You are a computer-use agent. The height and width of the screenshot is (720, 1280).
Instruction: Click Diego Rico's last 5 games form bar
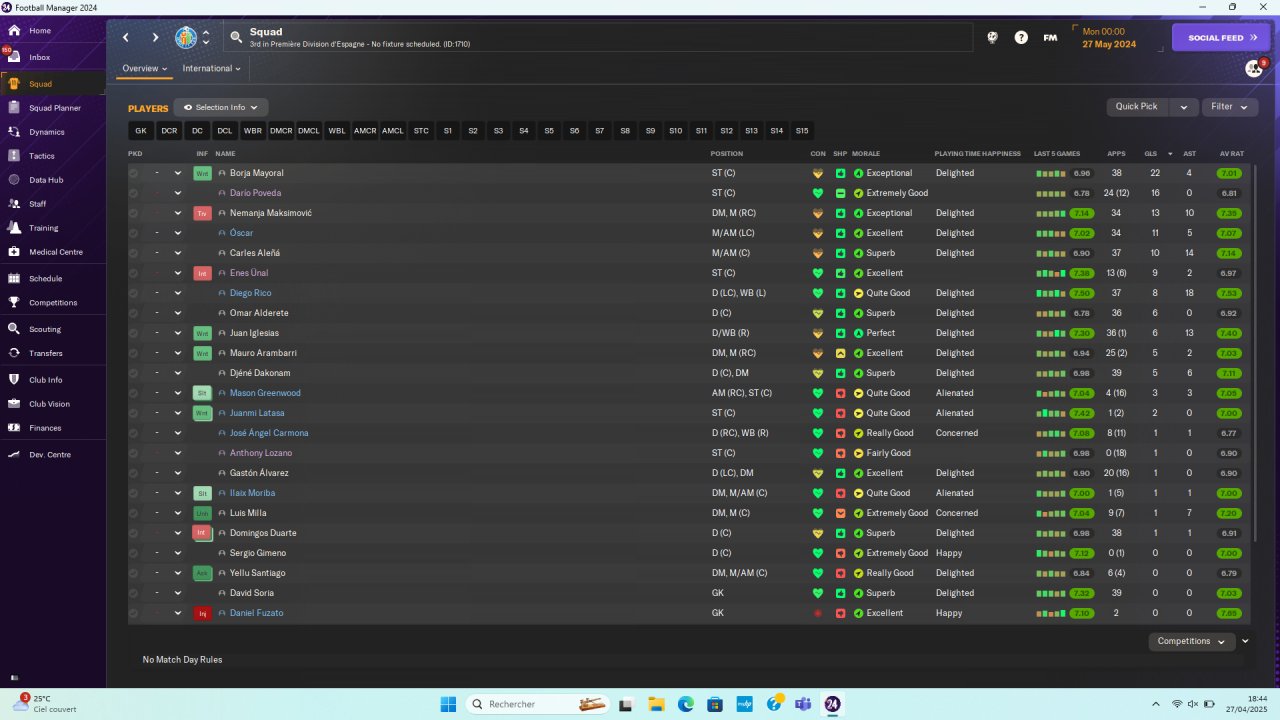(x=1051, y=293)
